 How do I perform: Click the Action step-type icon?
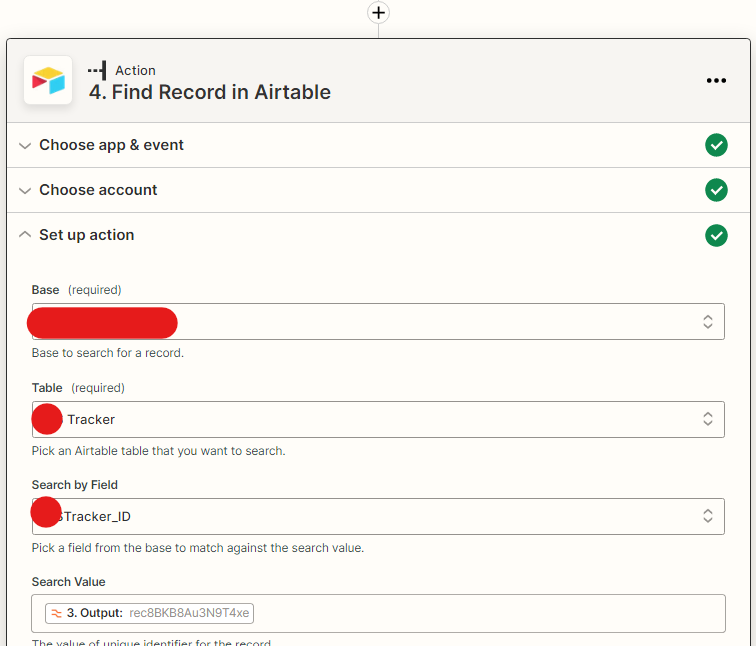pos(97,70)
